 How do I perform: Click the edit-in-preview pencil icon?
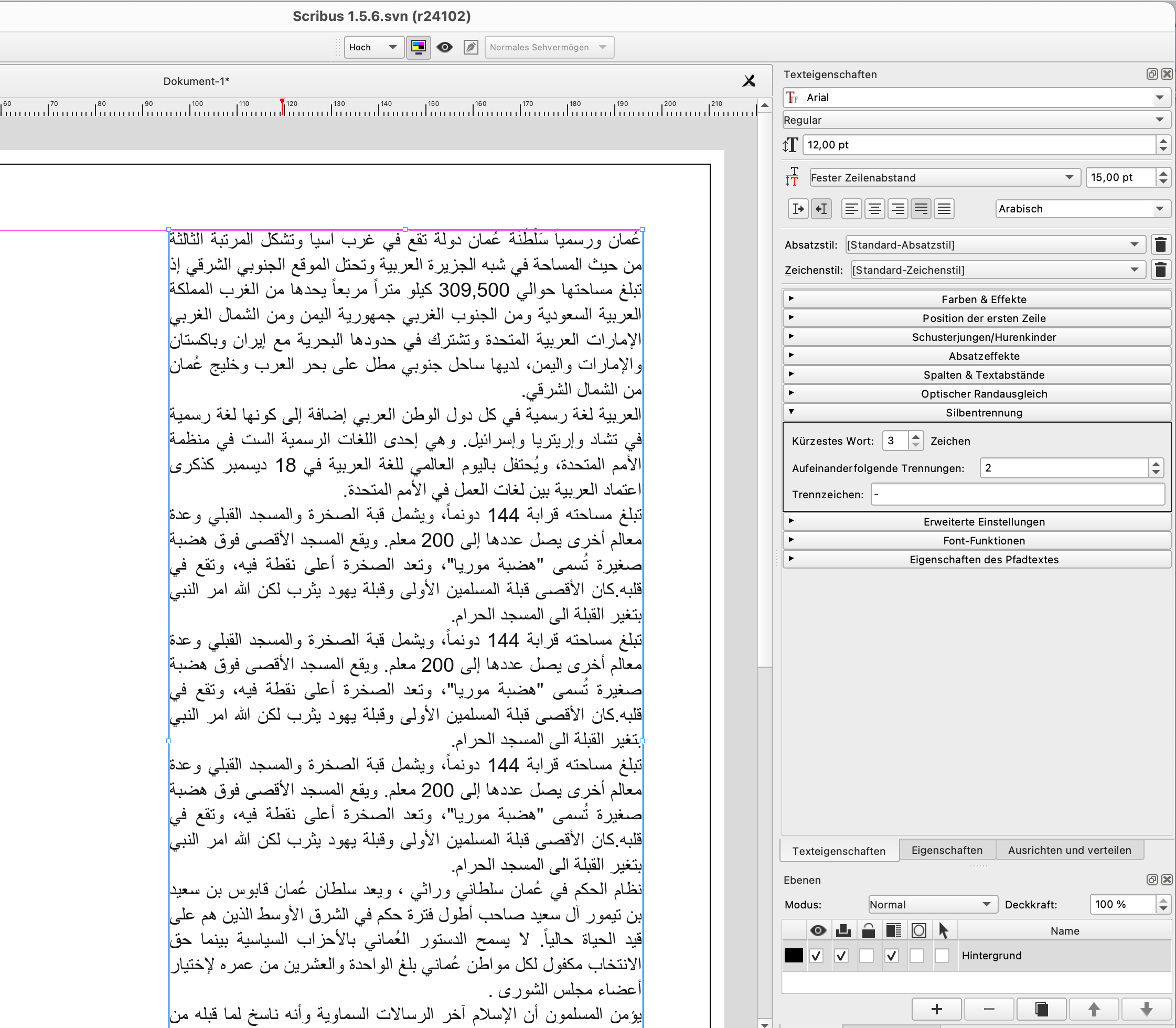pyautogui.click(x=471, y=47)
